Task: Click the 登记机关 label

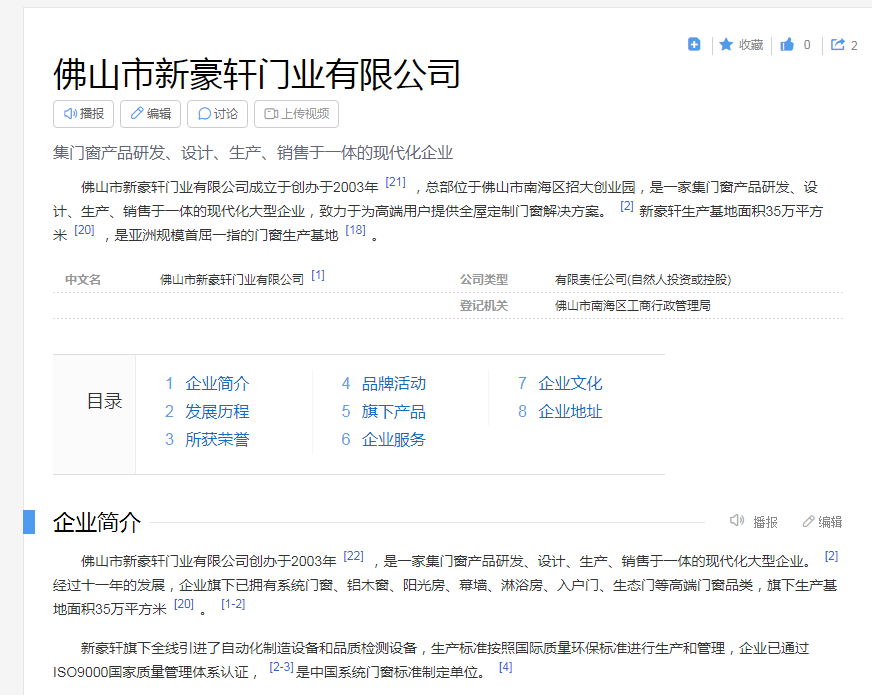Action: [x=483, y=305]
